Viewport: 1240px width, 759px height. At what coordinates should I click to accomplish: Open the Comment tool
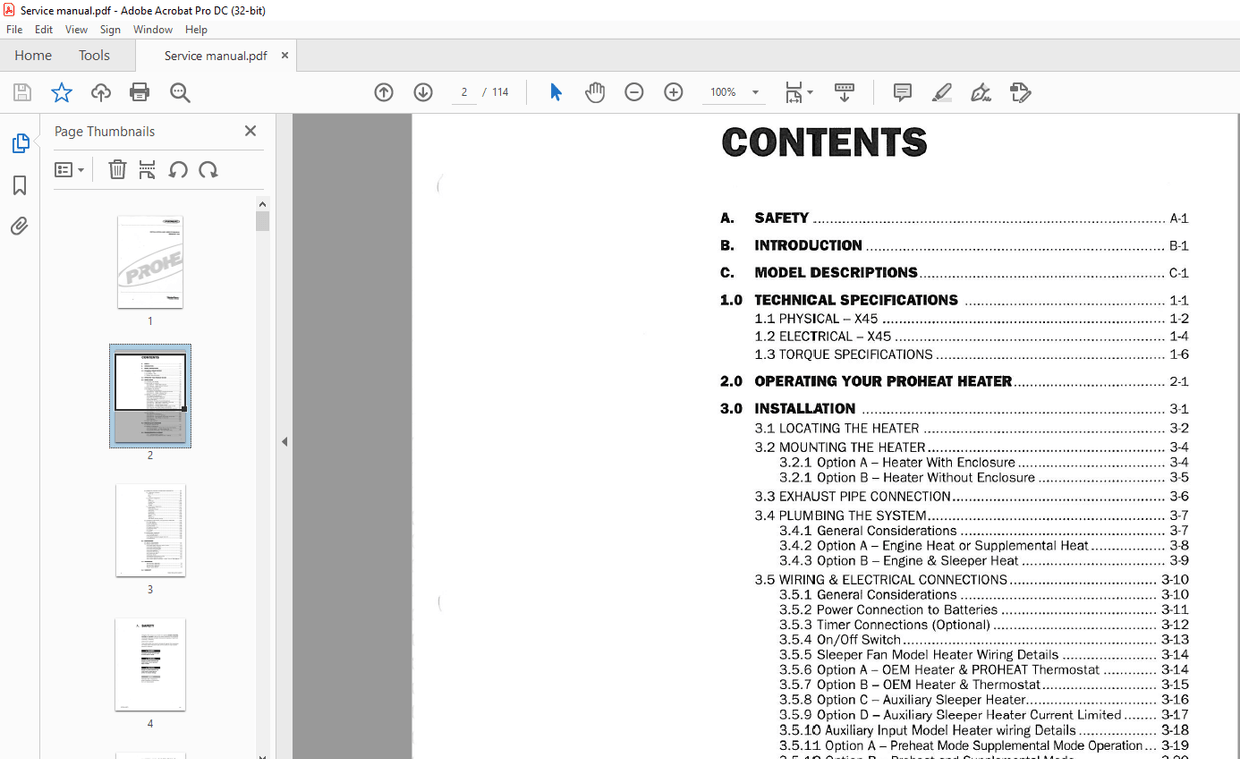click(901, 92)
